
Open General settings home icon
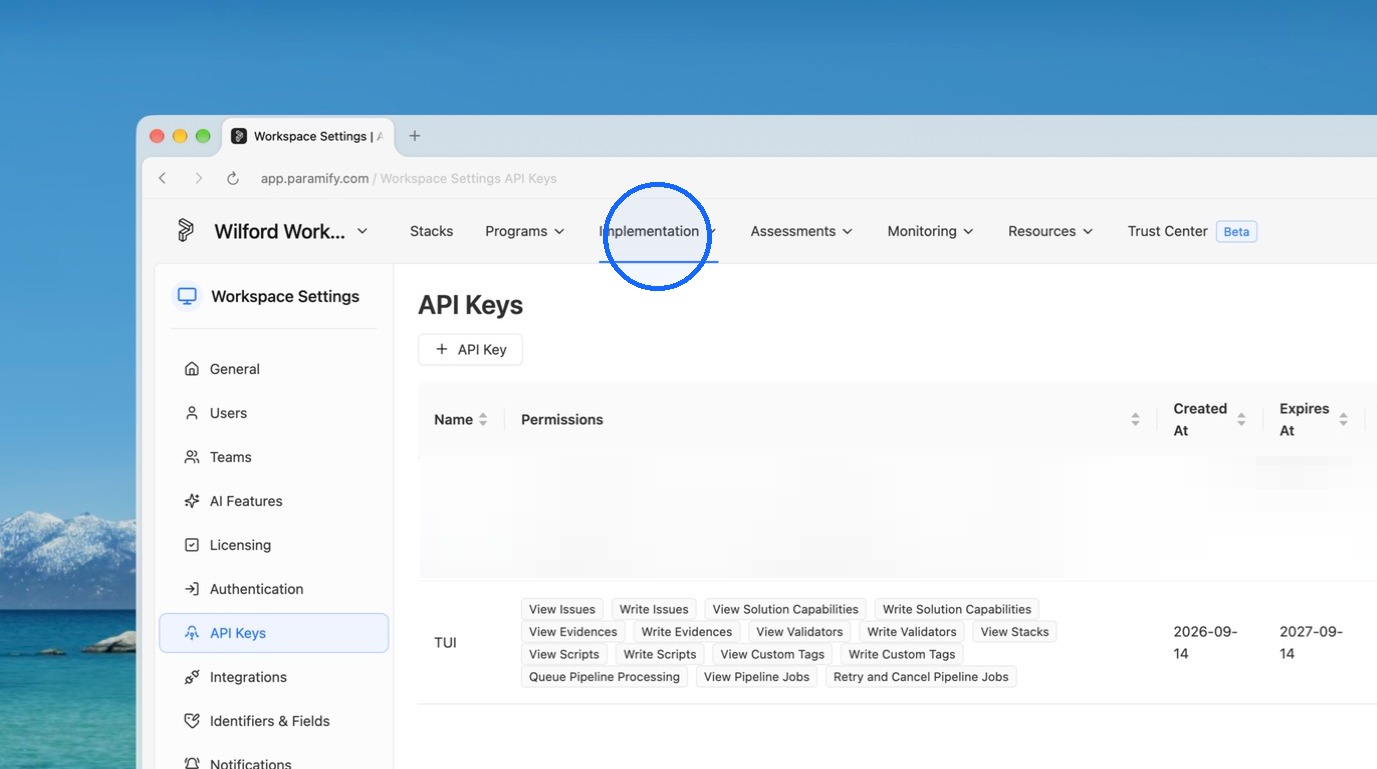pyautogui.click(x=192, y=369)
